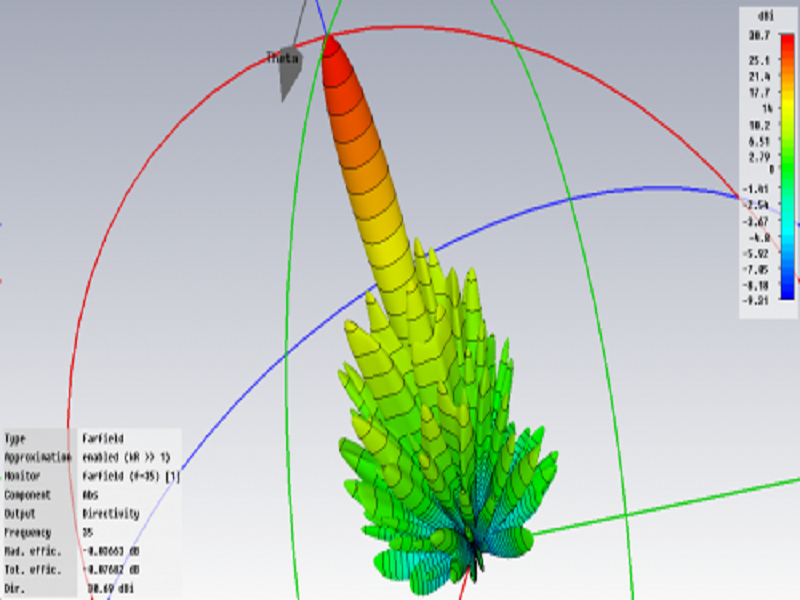Viewport: 800px width, 600px height.
Task: Click the gray Theta axis arrowhead
Action: point(290,76)
